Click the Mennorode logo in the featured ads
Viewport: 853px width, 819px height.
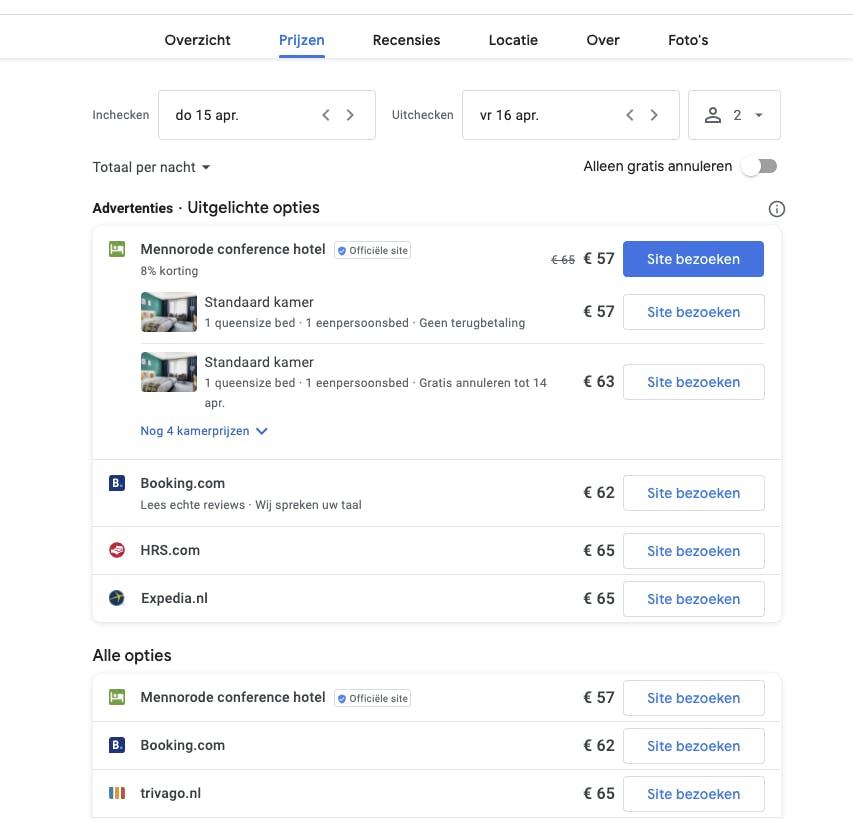pyautogui.click(x=117, y=250)
